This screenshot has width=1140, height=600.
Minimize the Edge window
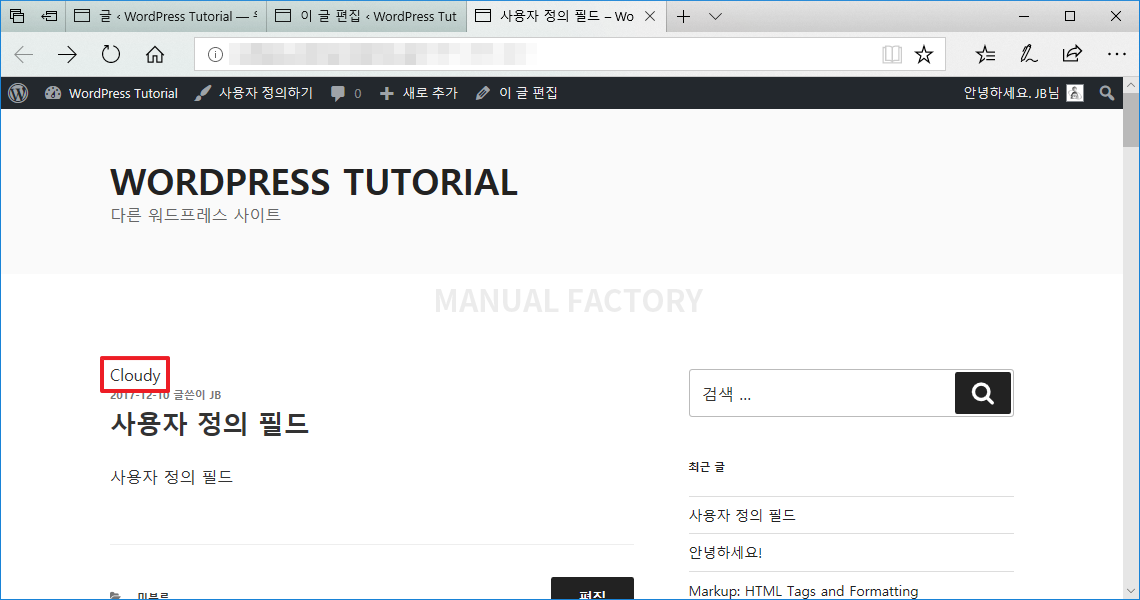1024,16
